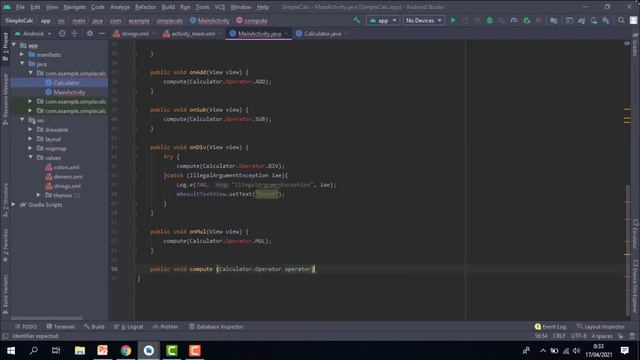Click the Search Everywhere magnifier icon

(621, 20)
